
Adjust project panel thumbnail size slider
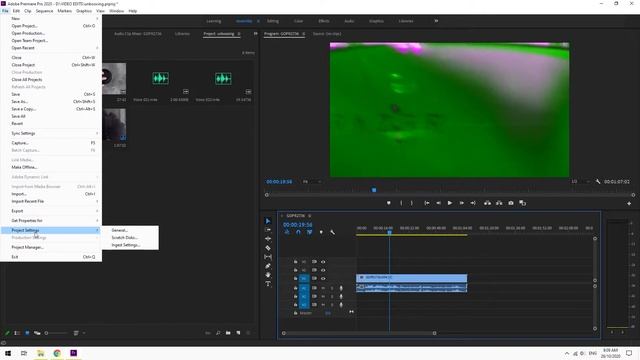(x=56, y=333)
